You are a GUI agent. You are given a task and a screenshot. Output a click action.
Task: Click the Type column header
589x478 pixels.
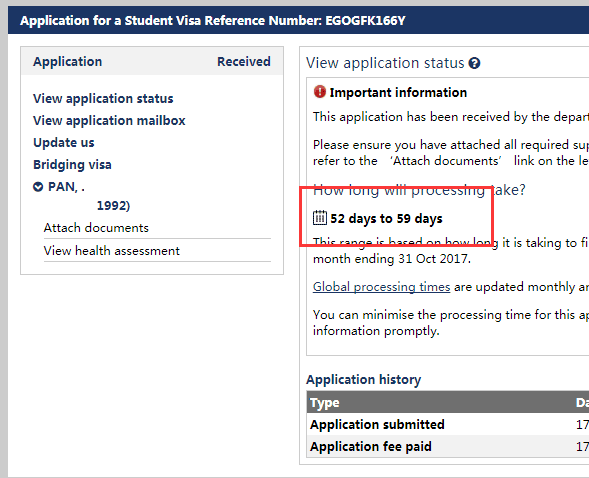[x=325, y=403]
